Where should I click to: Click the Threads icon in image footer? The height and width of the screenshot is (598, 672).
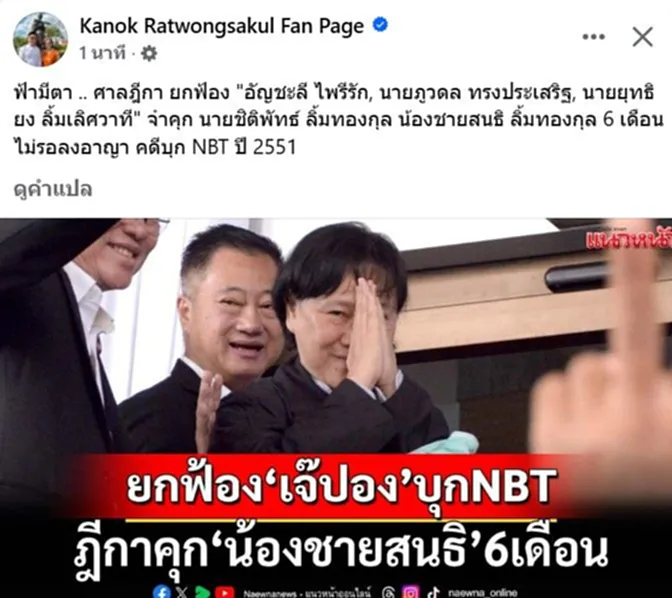pyautogui.click(x=388, y=592)
